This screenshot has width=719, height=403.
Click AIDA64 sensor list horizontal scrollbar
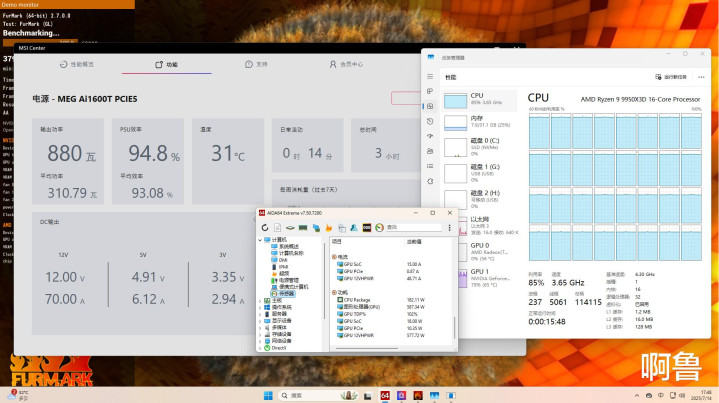[367, 348]
